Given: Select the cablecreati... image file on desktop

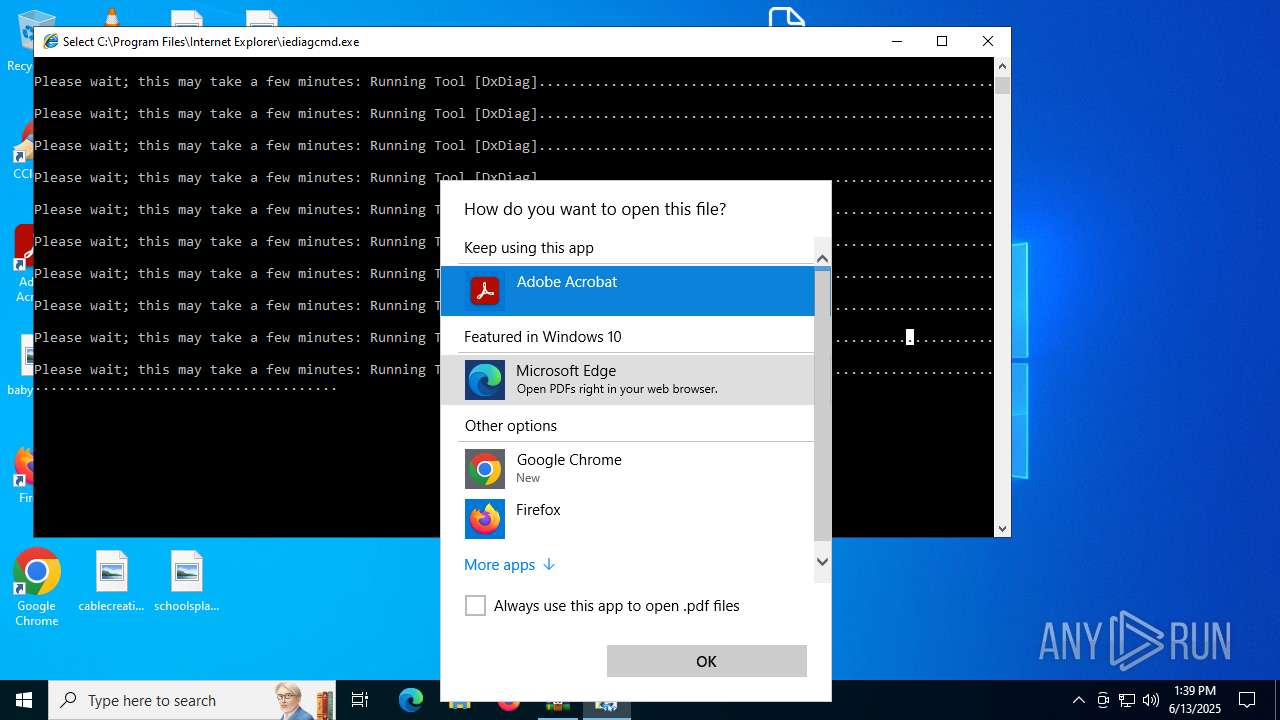Looking at the screenshot, I should tap(111, 581).
